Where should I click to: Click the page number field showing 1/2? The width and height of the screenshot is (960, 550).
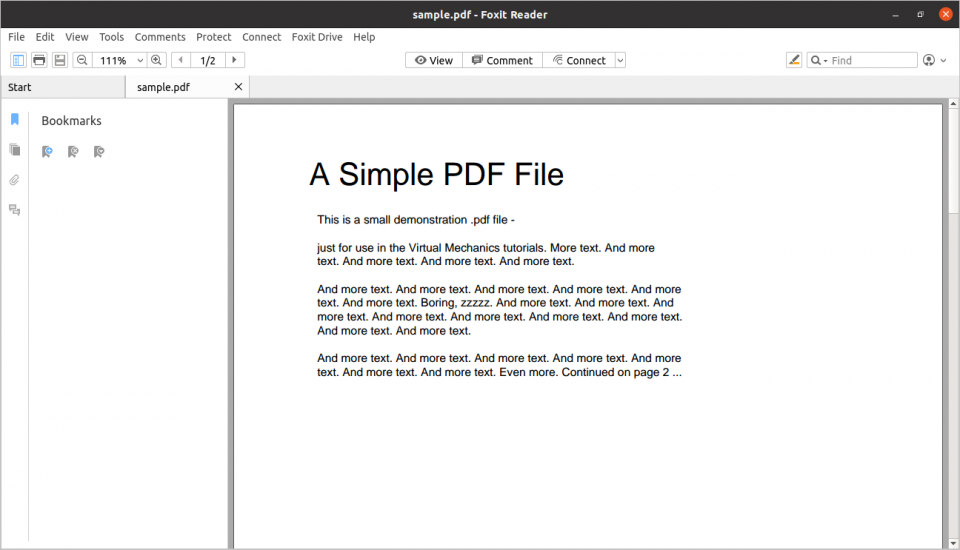pos(208,60)
